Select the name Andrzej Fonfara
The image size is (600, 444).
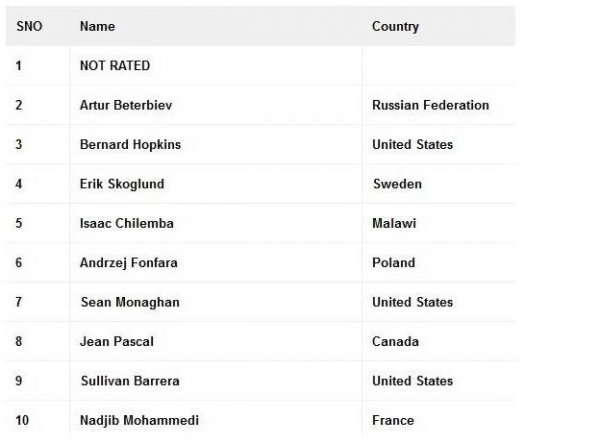tap(129, 263)
